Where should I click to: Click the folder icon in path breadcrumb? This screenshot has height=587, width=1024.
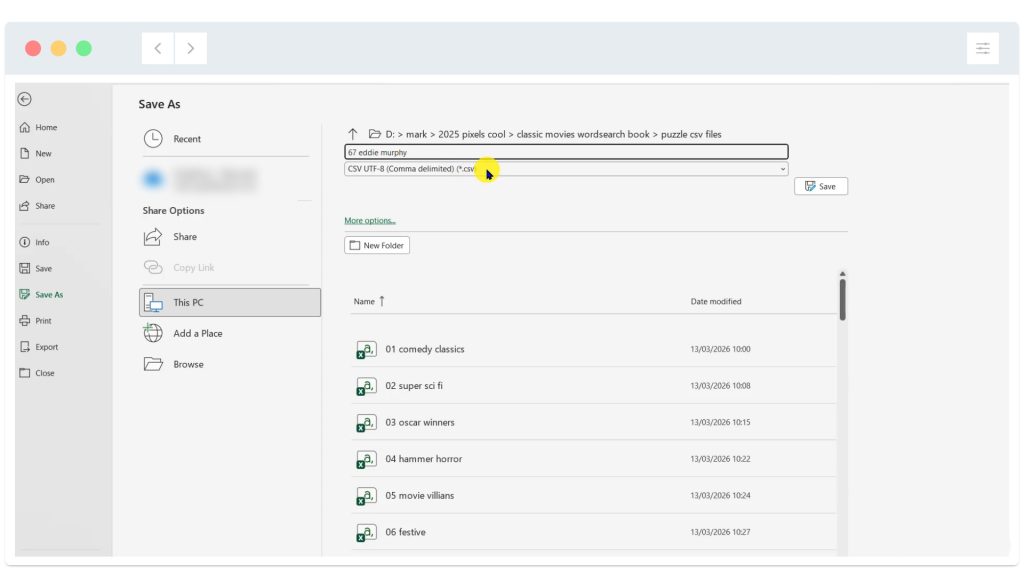[x=374, y=134]
